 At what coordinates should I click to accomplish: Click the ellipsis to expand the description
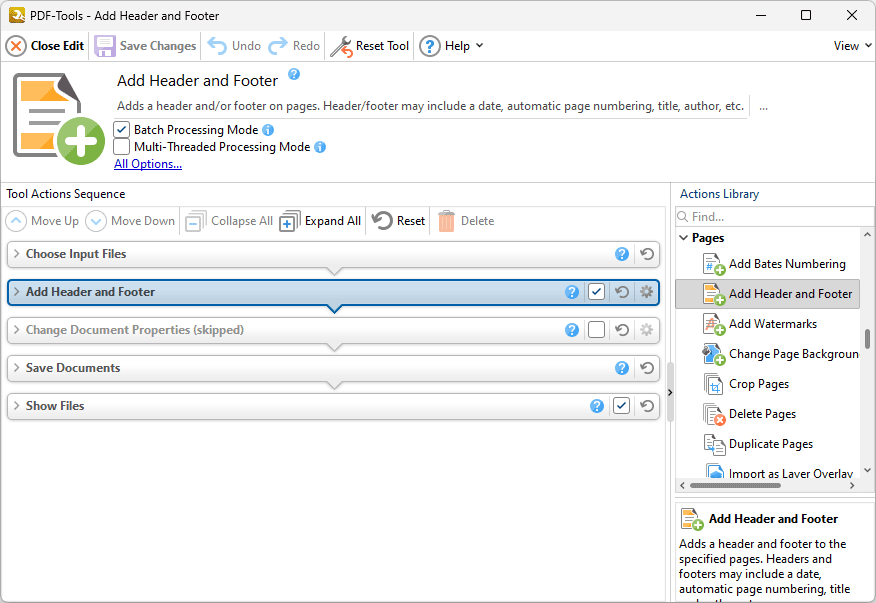[764, 107]
